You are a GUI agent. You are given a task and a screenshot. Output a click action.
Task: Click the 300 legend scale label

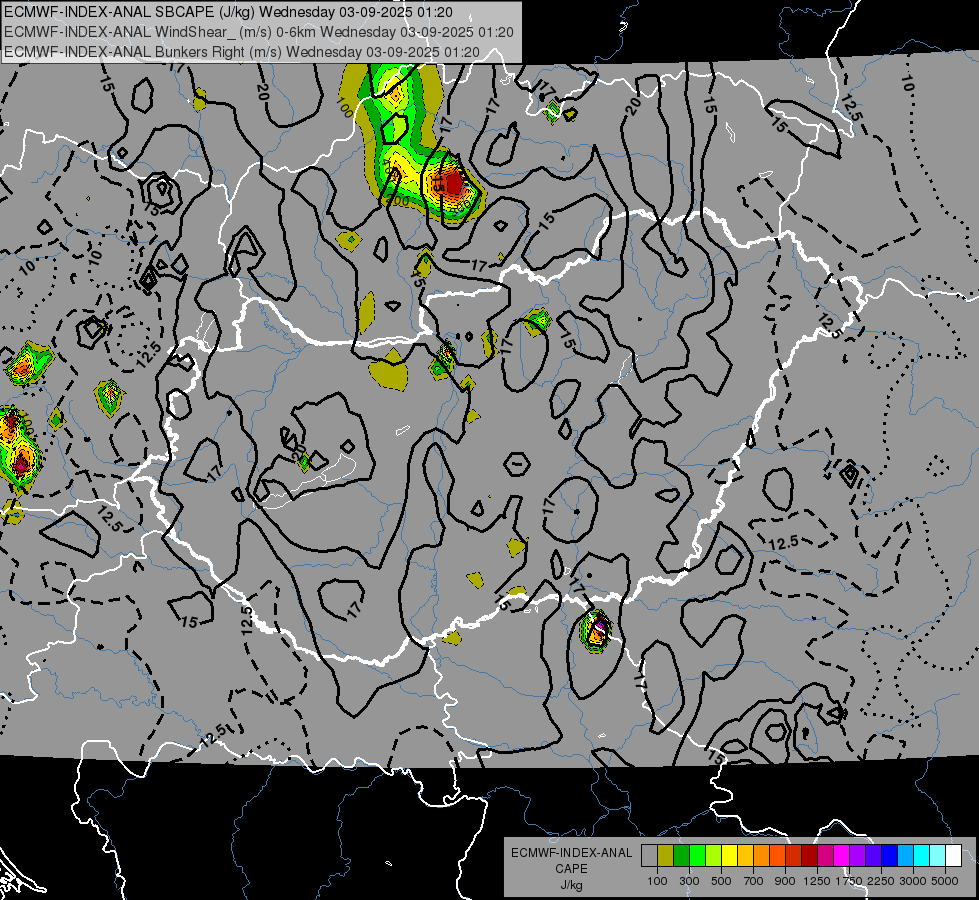(x=689, y=881)
